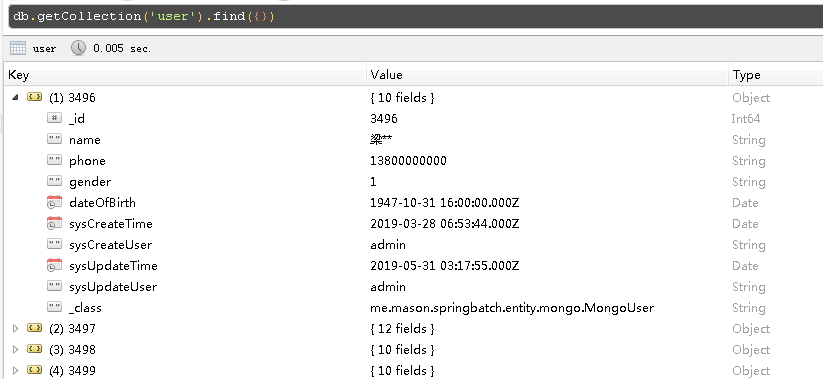Click the date icon next to sysCreateTime
This screenshot has height=379, width=823.
55,224
